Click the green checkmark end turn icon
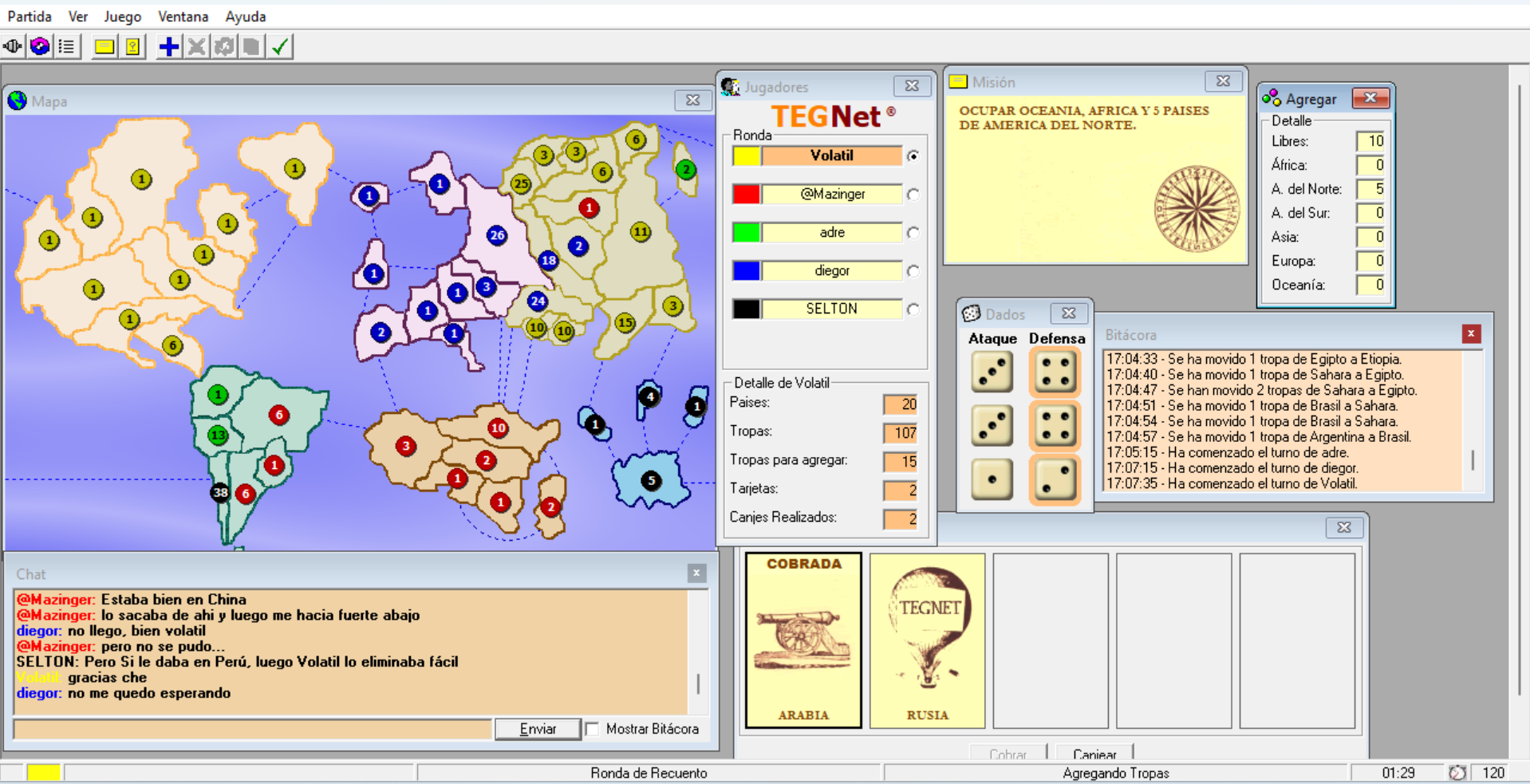The height and width of the screenshot is (784, 1530). pos(279,47)
